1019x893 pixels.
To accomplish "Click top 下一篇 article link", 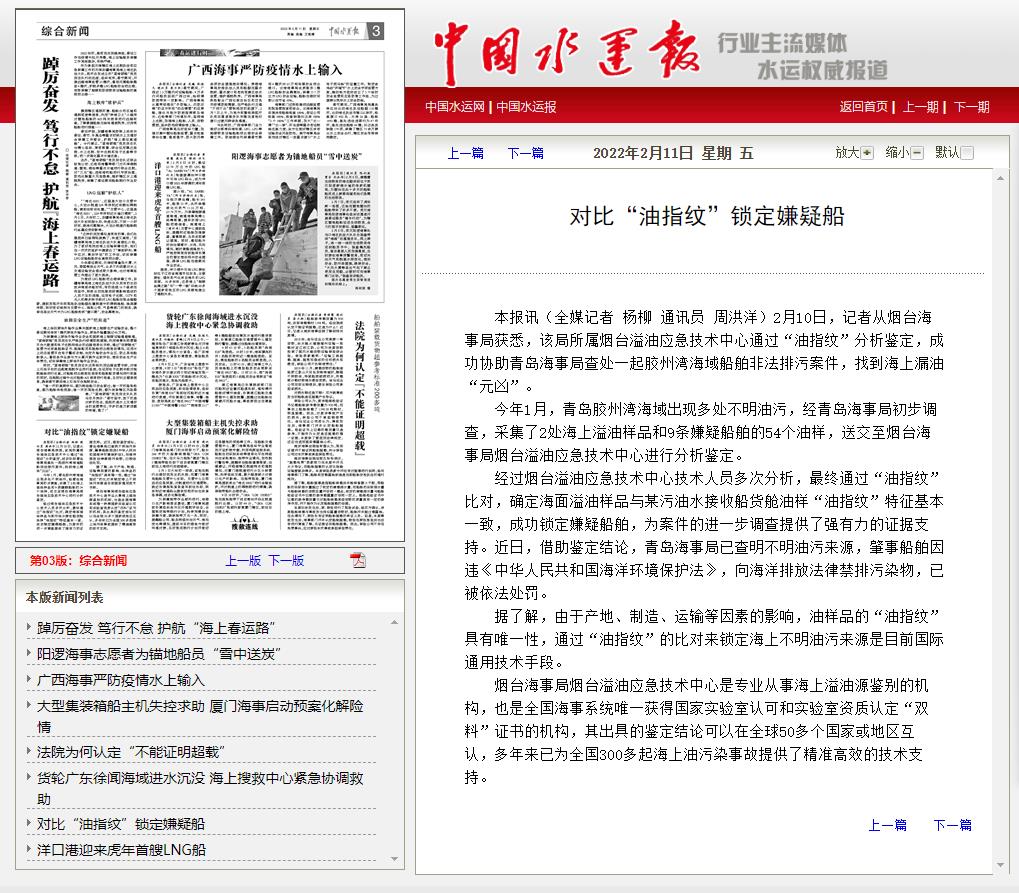I will pyautogui.click(x=525, y=153).
